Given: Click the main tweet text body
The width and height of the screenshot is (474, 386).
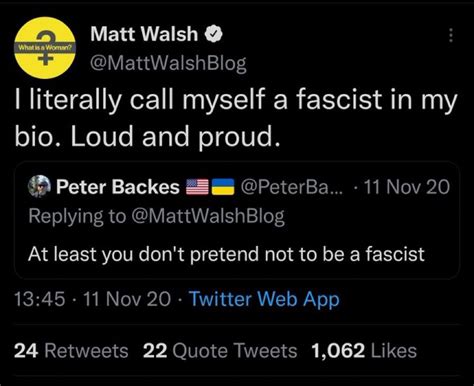Looking at the screenshot, I should click(x=236, y=118).
